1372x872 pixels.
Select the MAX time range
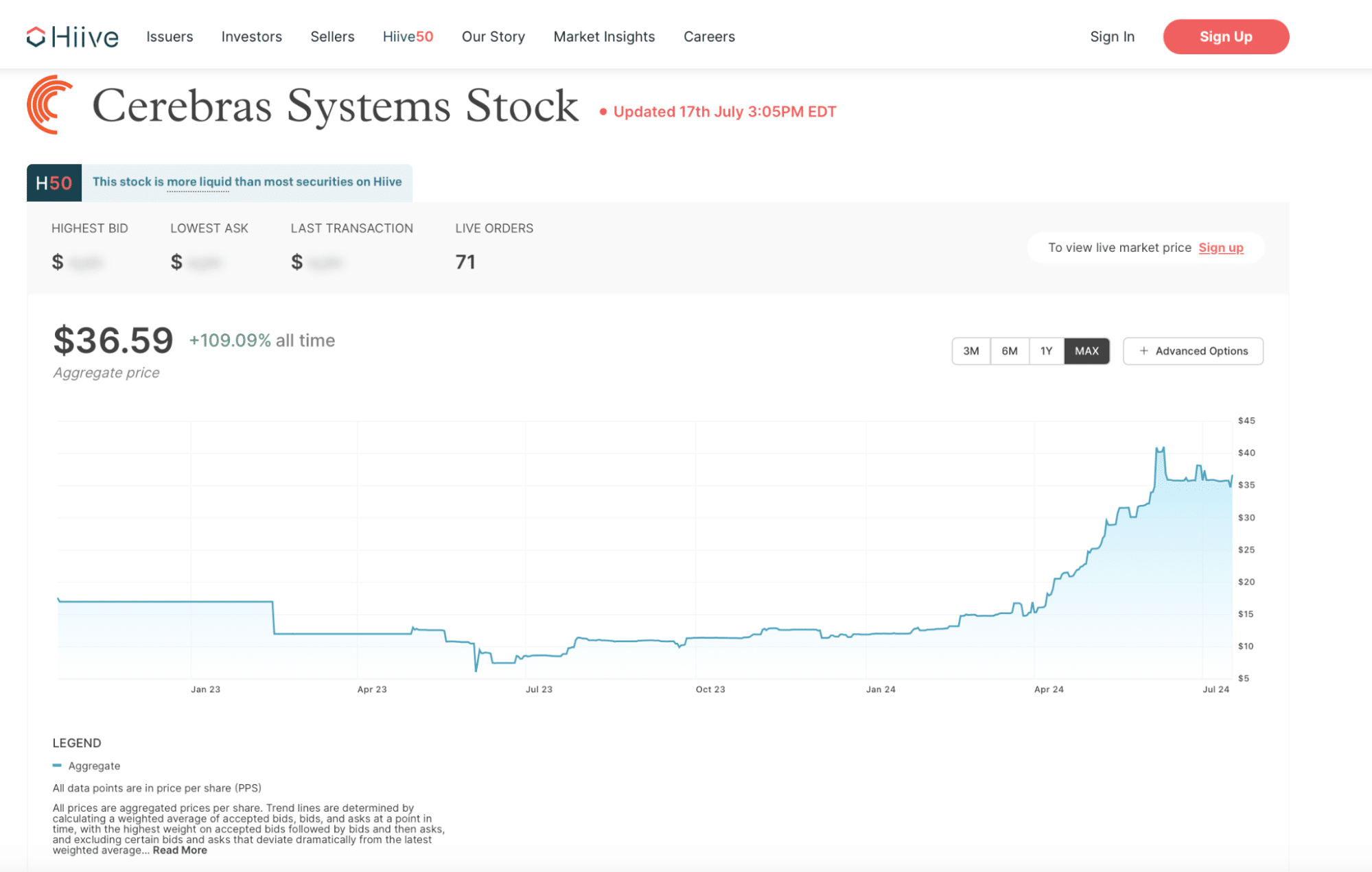click(1086, 351)
